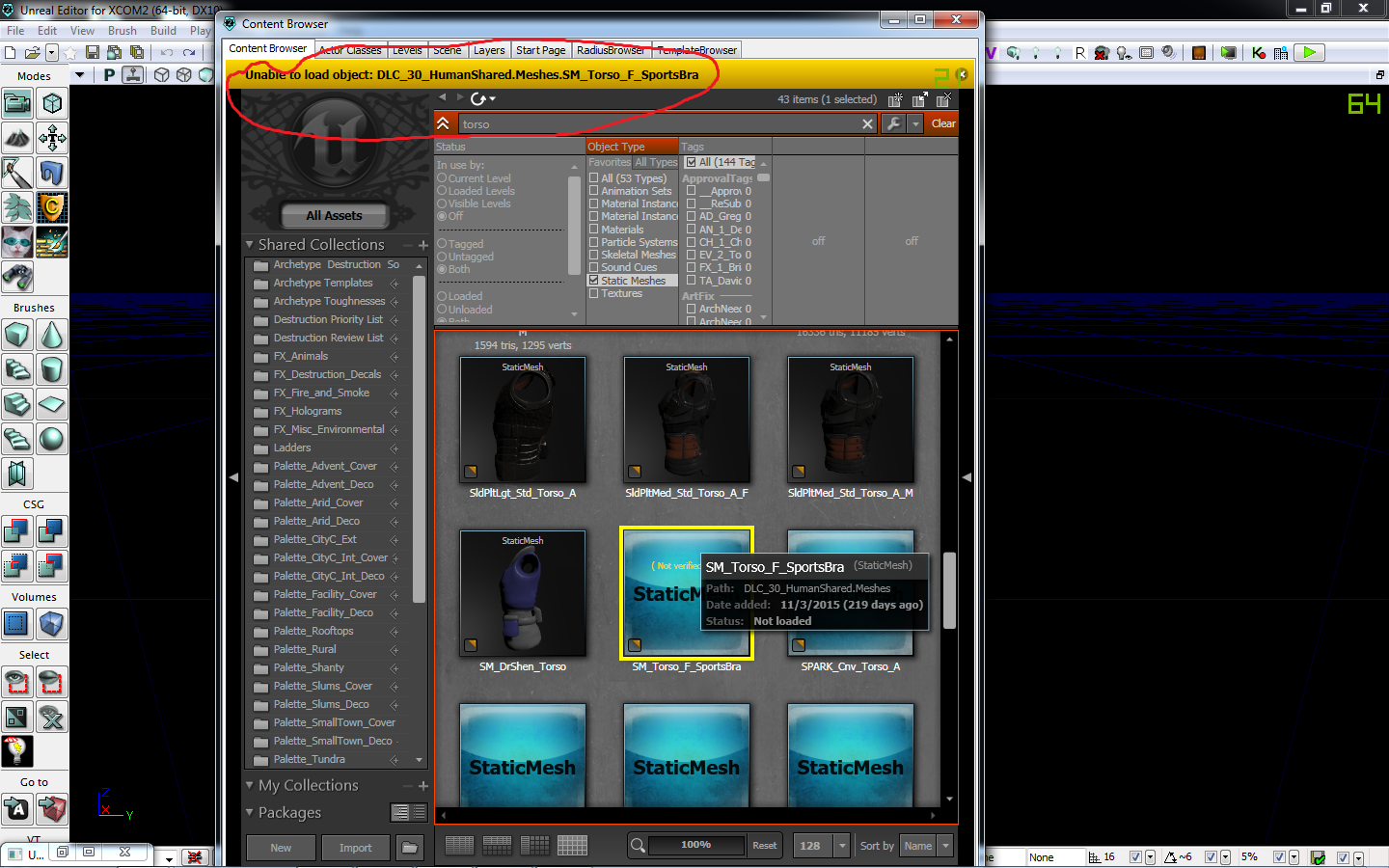
Task: Open the Modes dropdown arrow
Action: coord(80,75)
